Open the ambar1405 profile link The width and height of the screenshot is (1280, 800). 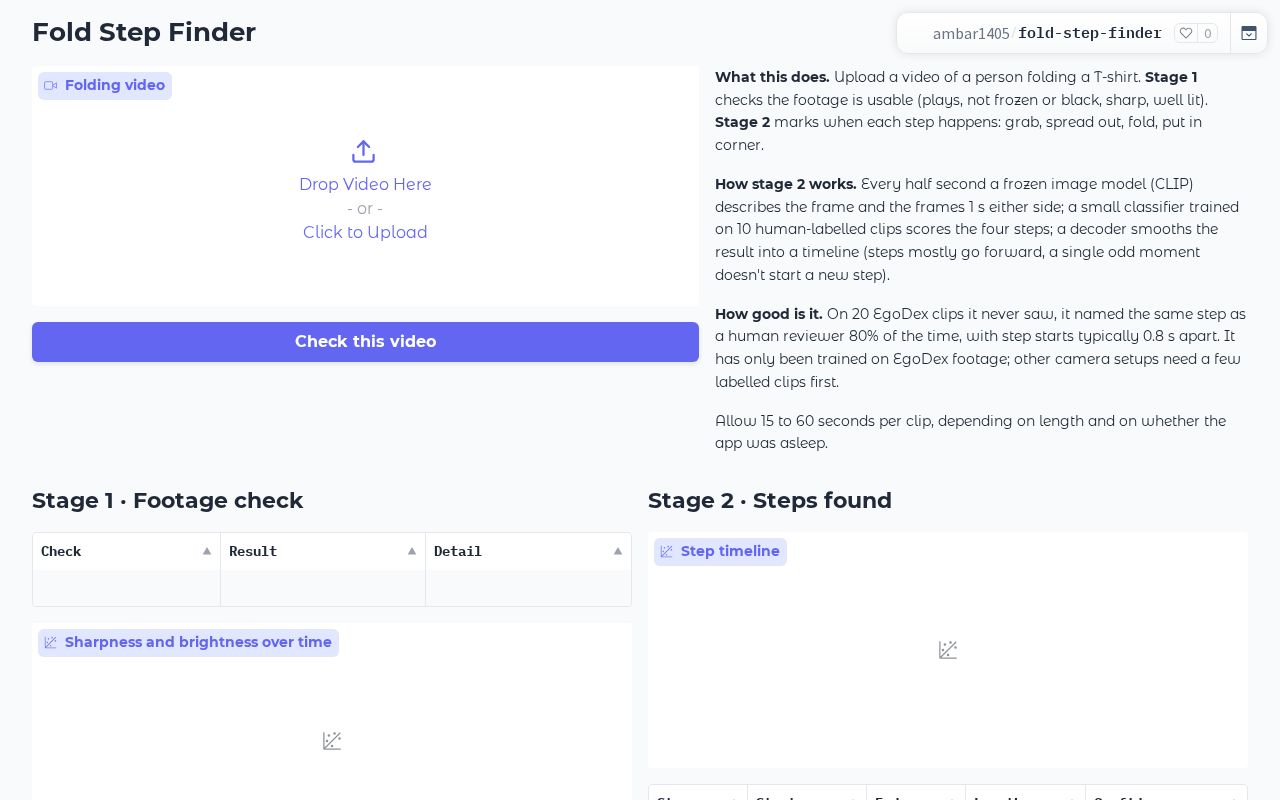pyautogui.click(x=971, y=33)
